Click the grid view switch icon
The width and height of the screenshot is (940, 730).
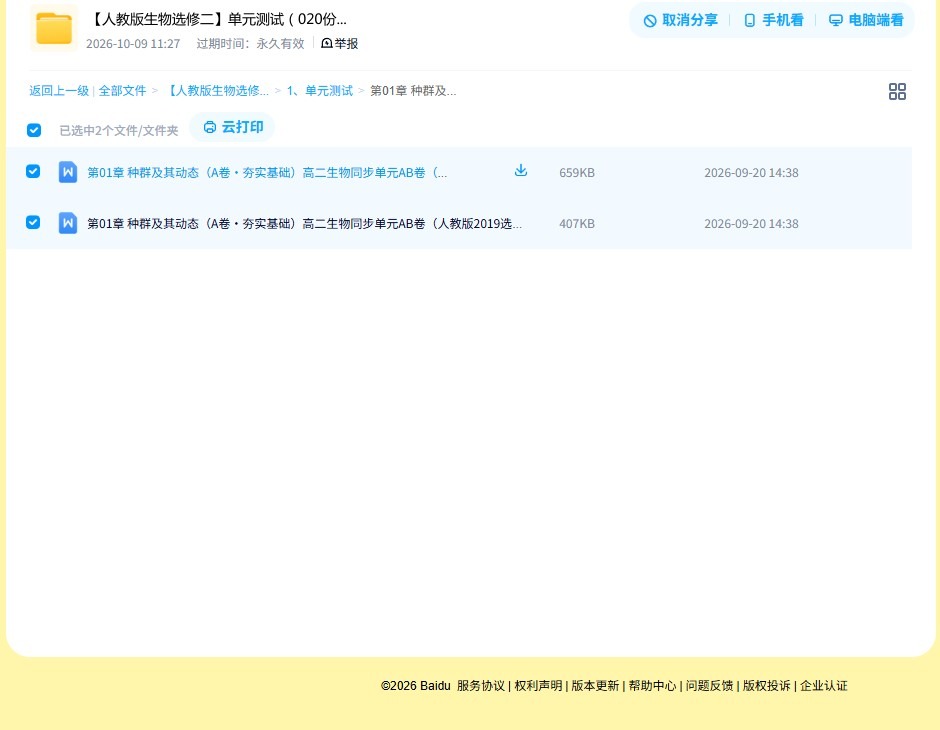tap(897, 92)
